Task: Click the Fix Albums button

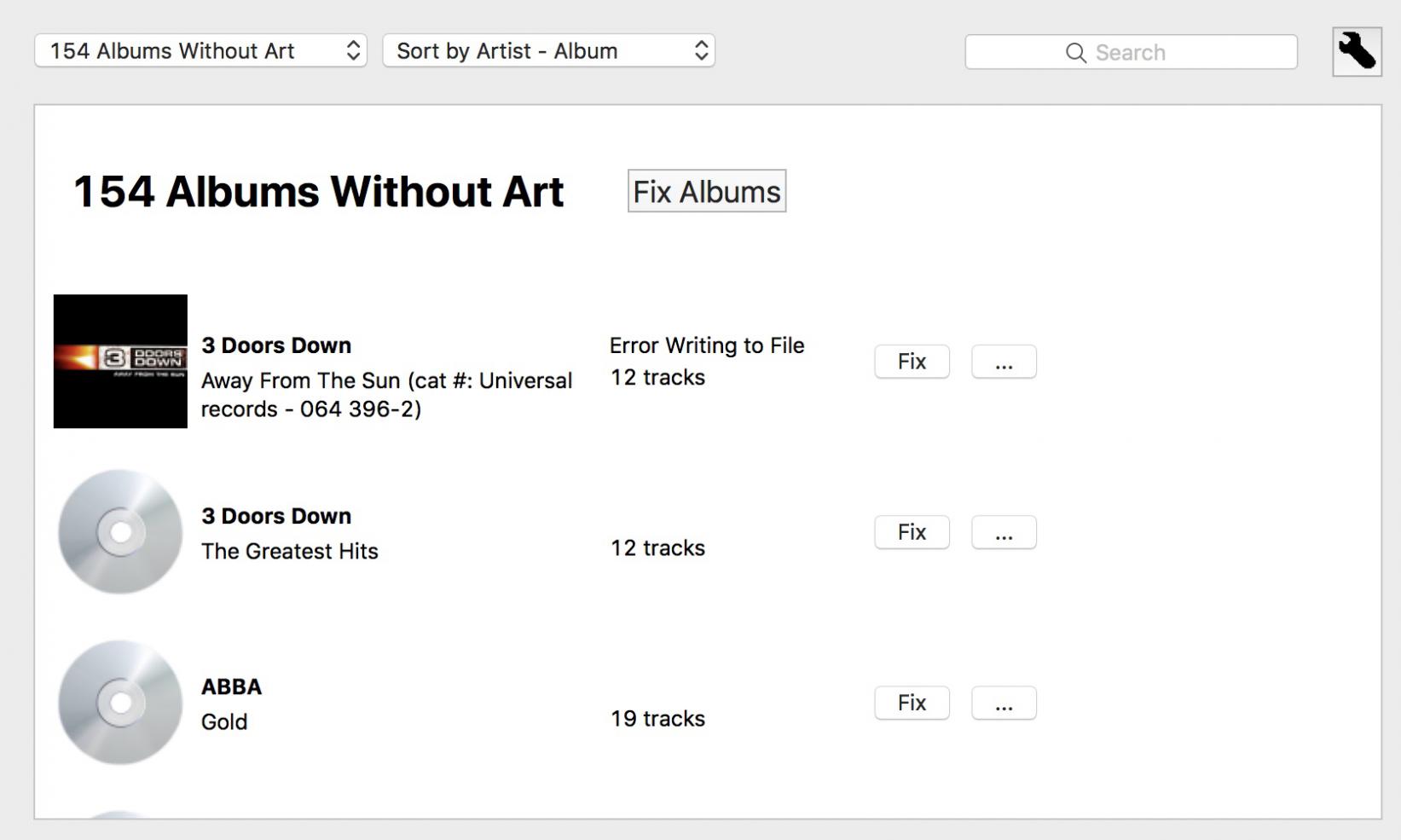Action: 706,191
